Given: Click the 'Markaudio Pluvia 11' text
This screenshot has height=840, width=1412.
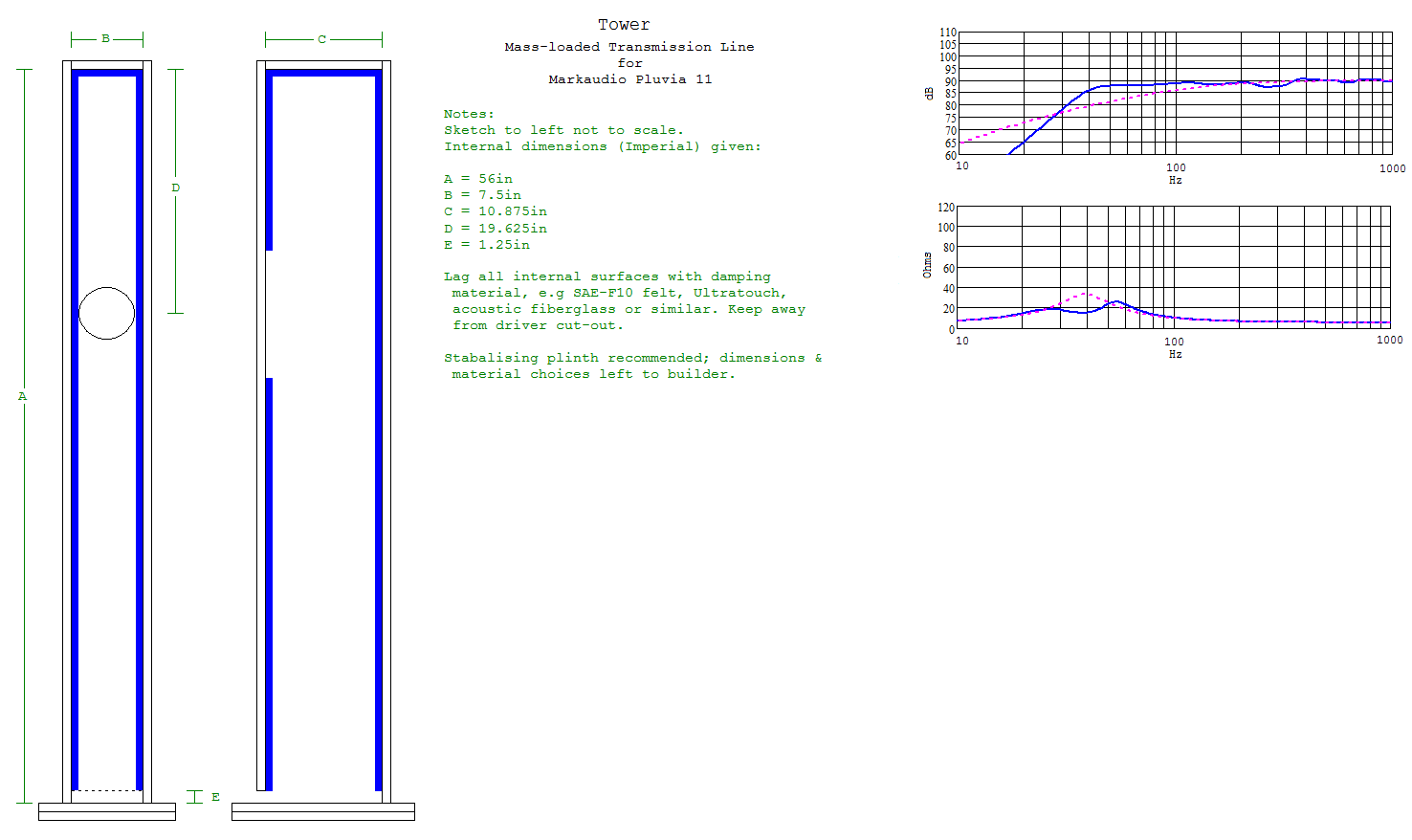Looking at the screenshot, I should pyautogui.click(x=630, y=79).
